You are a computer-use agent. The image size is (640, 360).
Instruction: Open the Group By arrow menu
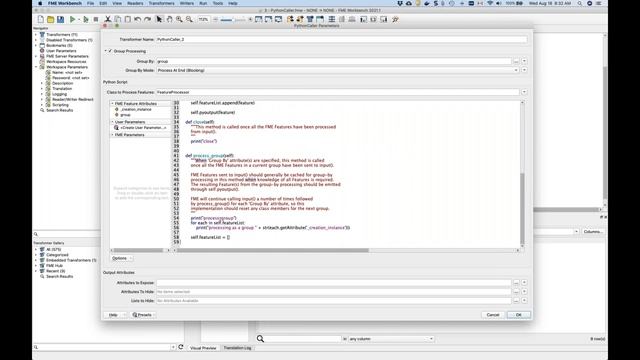coord(524,61)
